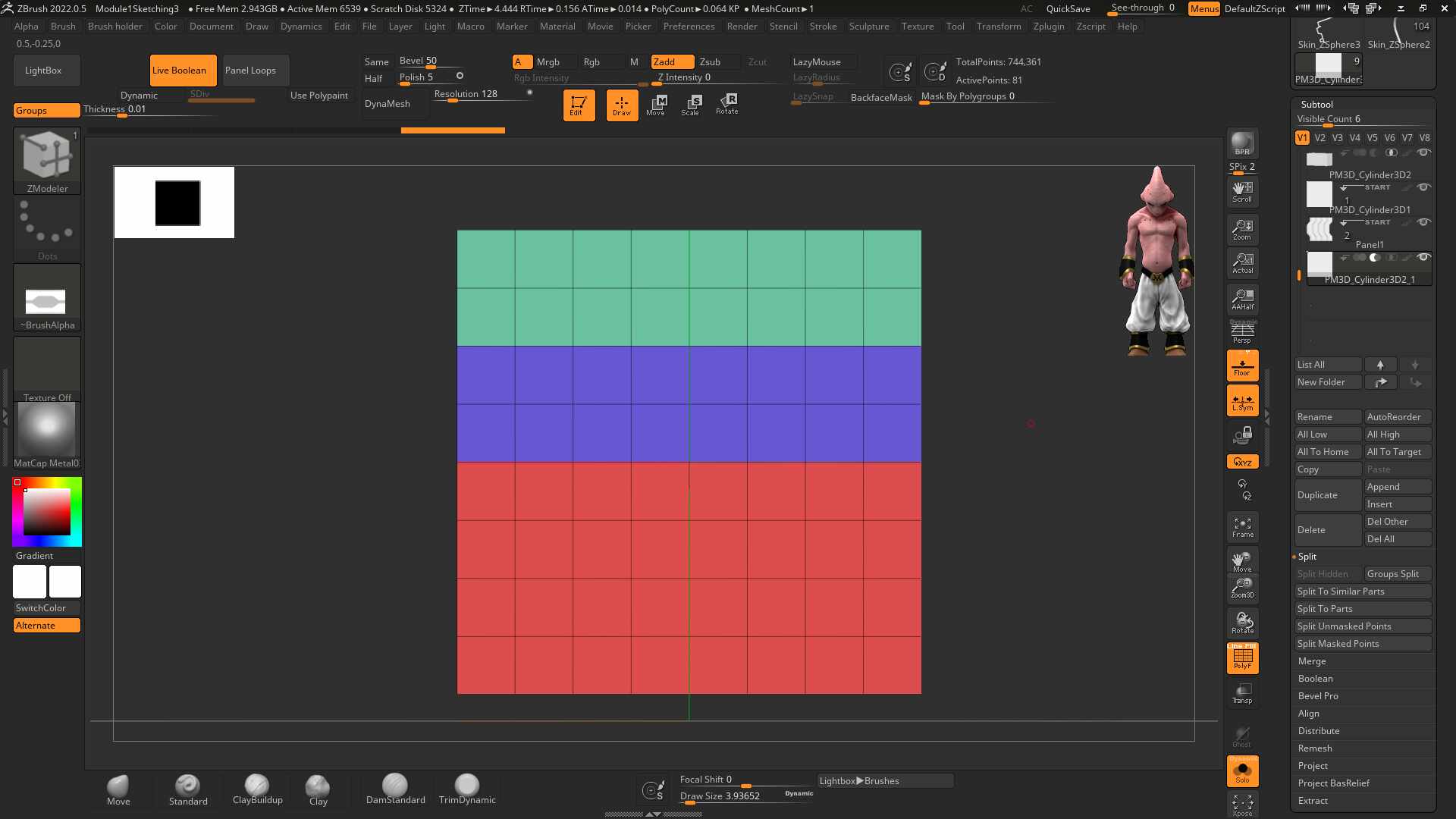1456x819 pixels.
Task: Expand the Merge section
Action: click(1312, 661)
